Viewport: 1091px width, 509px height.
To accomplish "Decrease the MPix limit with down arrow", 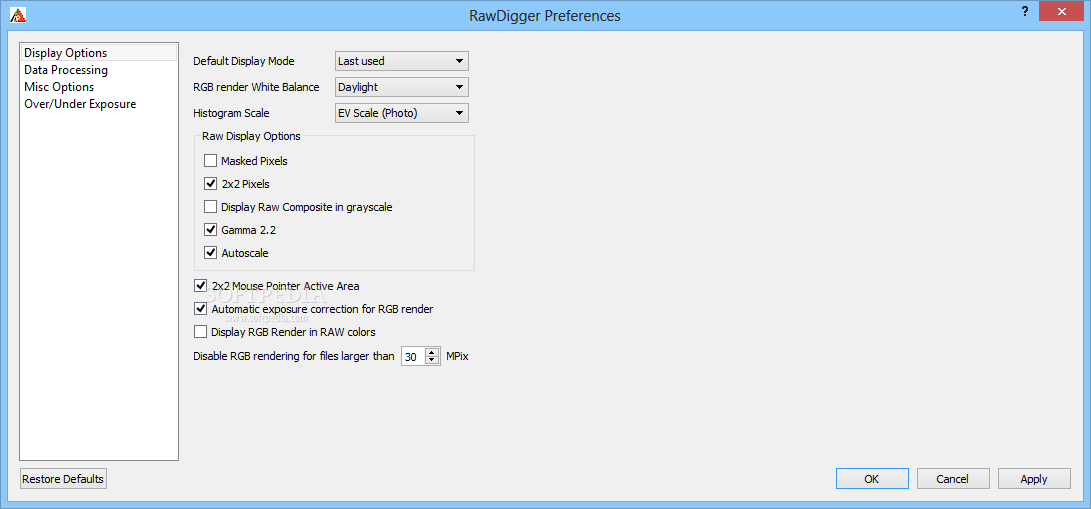I will (x=433, y=361).
